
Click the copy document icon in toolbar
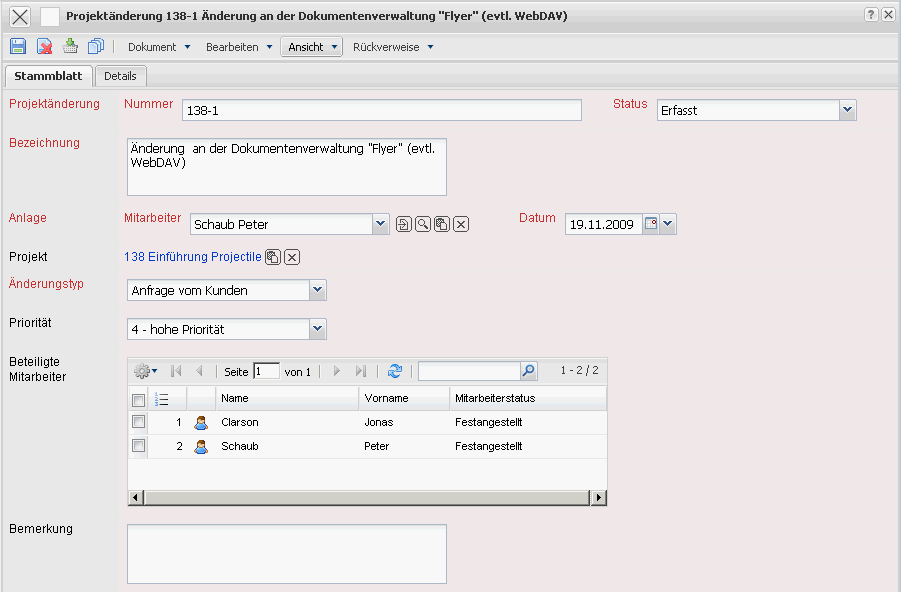point(96,46)
